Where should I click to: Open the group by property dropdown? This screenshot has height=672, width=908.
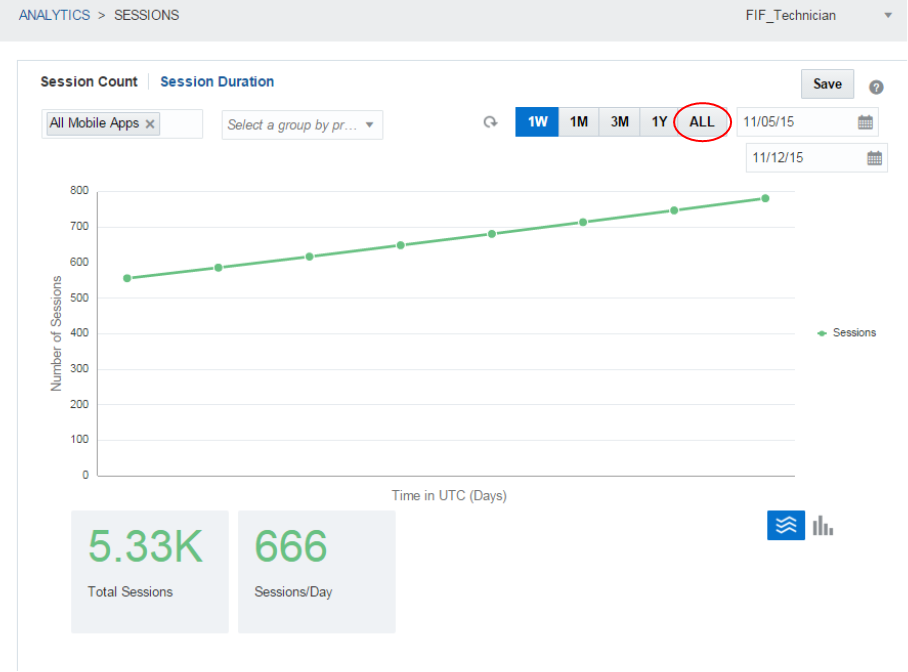[x=302, y=124]
